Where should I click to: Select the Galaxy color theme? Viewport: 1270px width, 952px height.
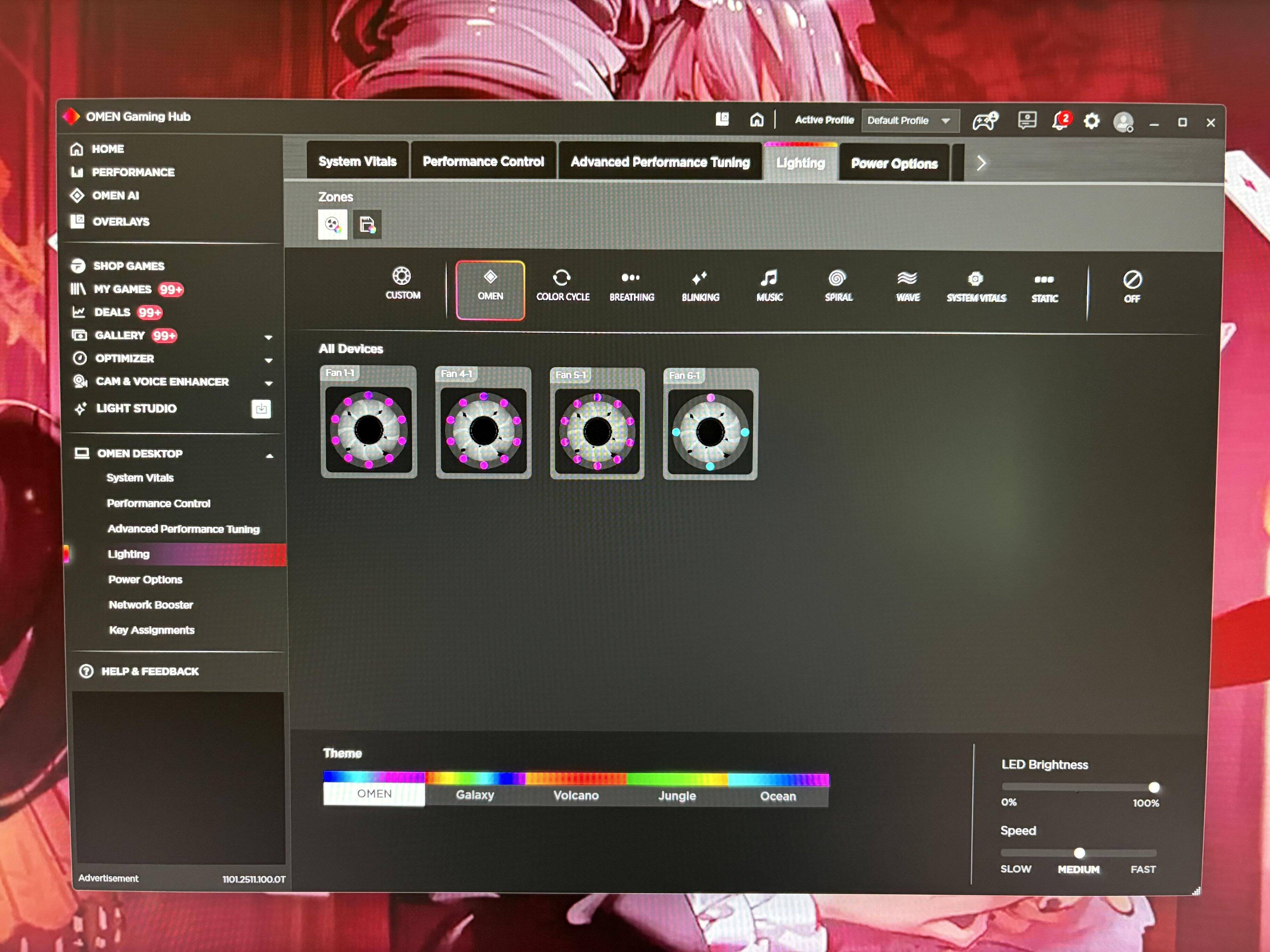475,790
